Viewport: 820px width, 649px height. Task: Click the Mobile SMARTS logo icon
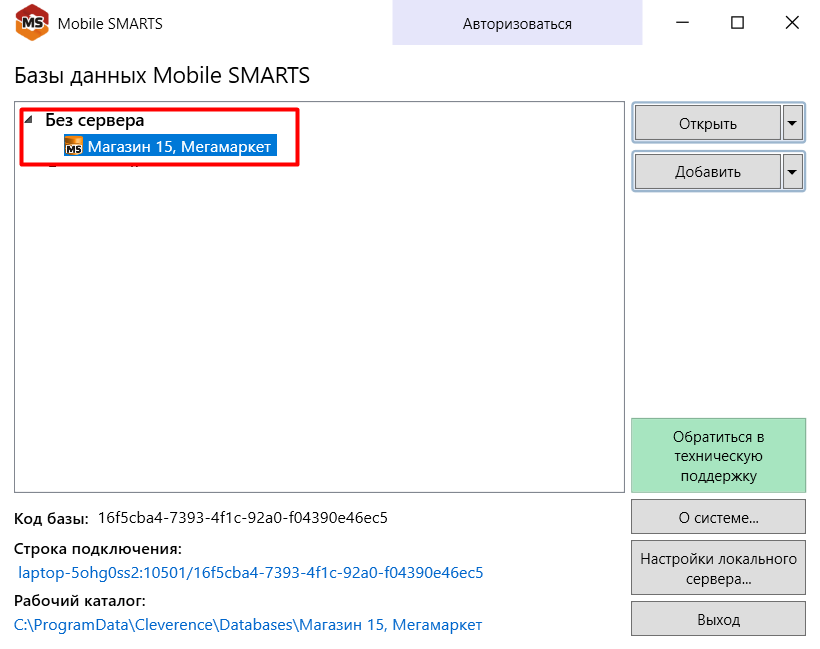pyautogui.click(x=32, y=22)
